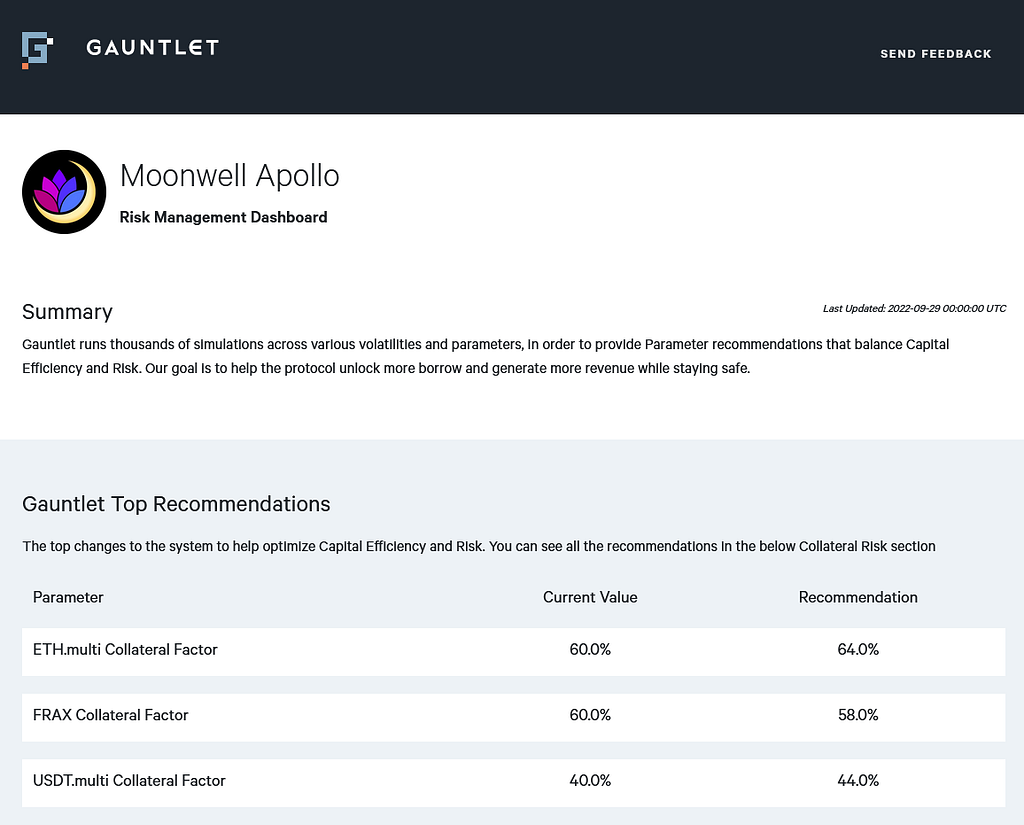Screen dimensions: 1024x825
Task: Click the USDT.multi 40.0% current value
Action: [590, 780]
